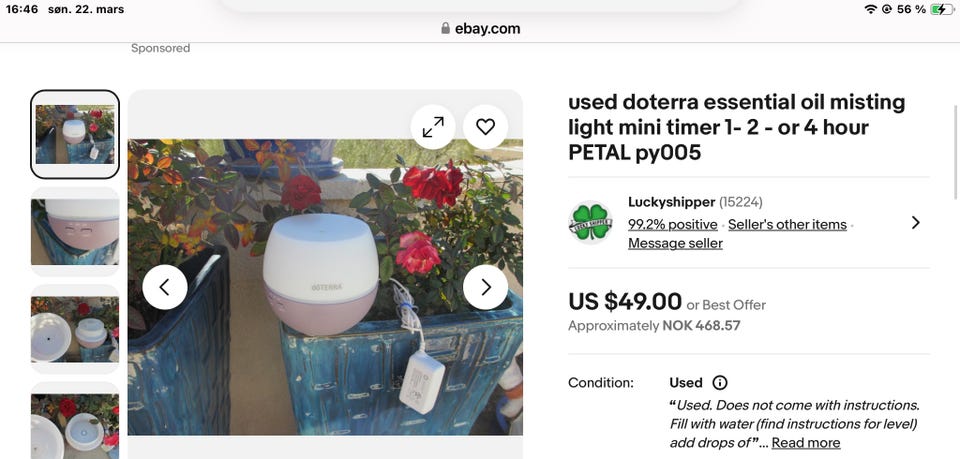This screenshot has height=459, width=960.
Task: Click the condition info icon
Action: [720, 383]
